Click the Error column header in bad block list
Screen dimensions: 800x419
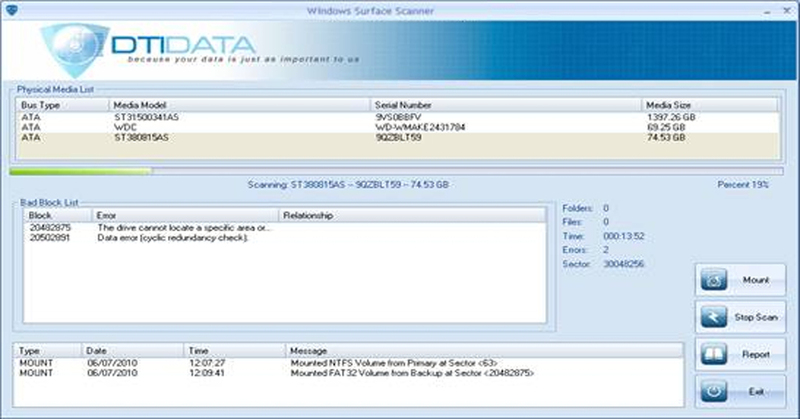[x=185, y=215]
